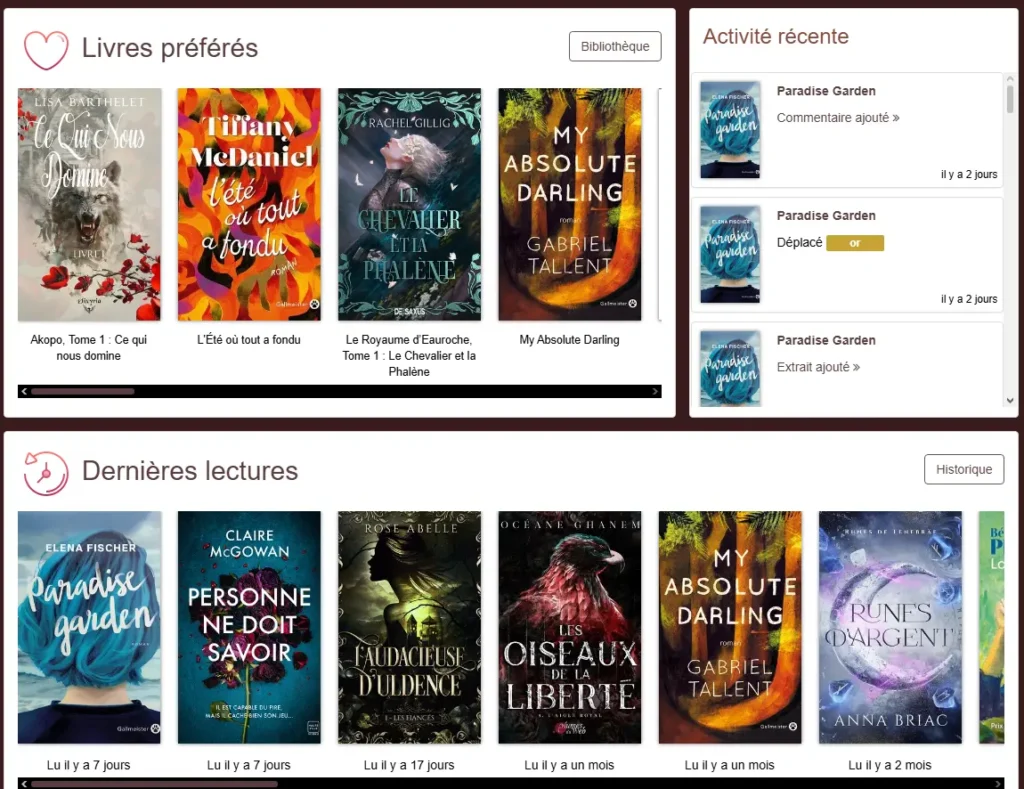Viewport: 1024px width, 789px height.
Task: Open Paradise Garden thumbnail in comment activity
Action: click(730, 129)
